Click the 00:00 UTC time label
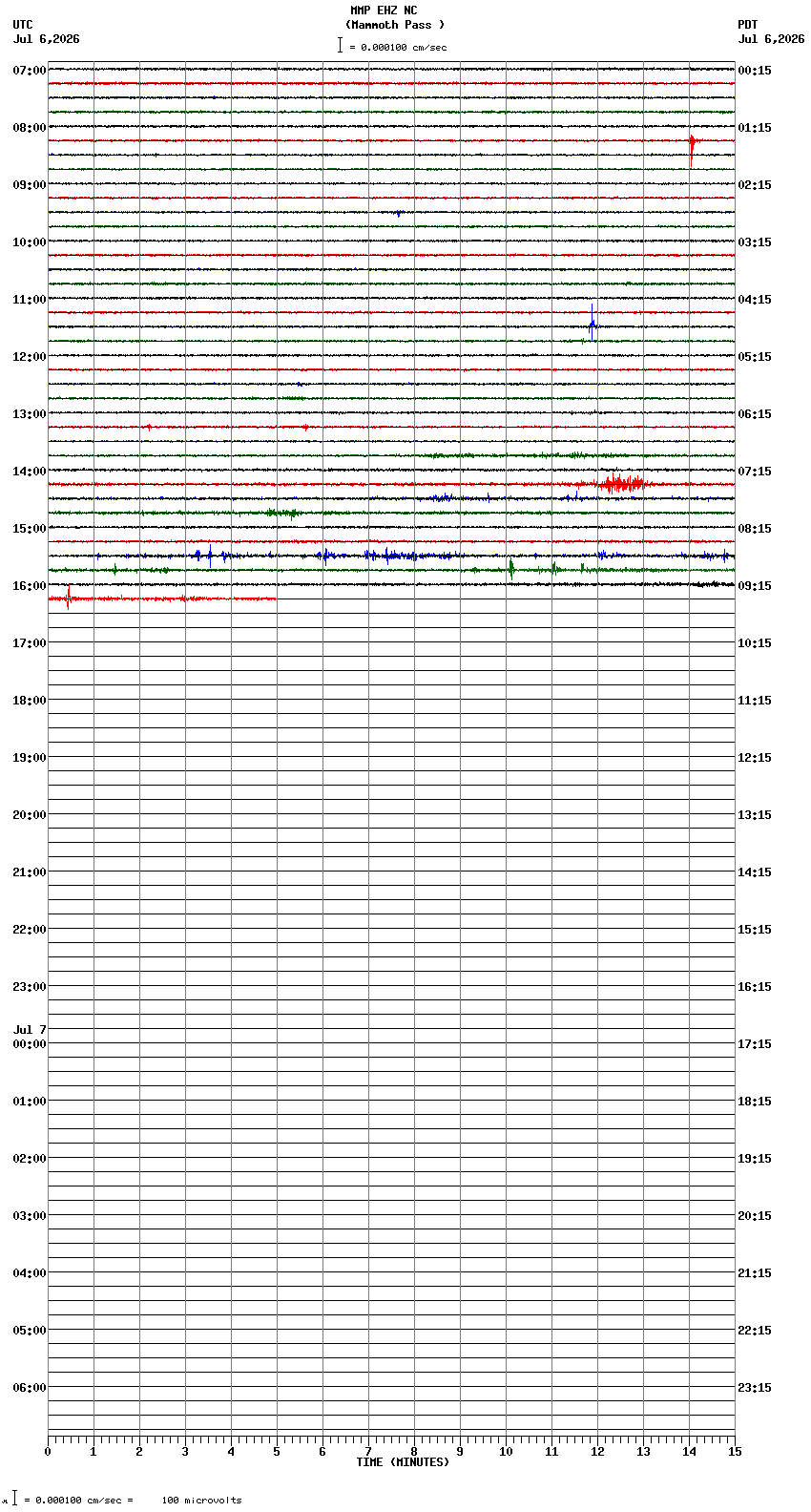The image size is (811, 1512). [x=30, y=1044]
